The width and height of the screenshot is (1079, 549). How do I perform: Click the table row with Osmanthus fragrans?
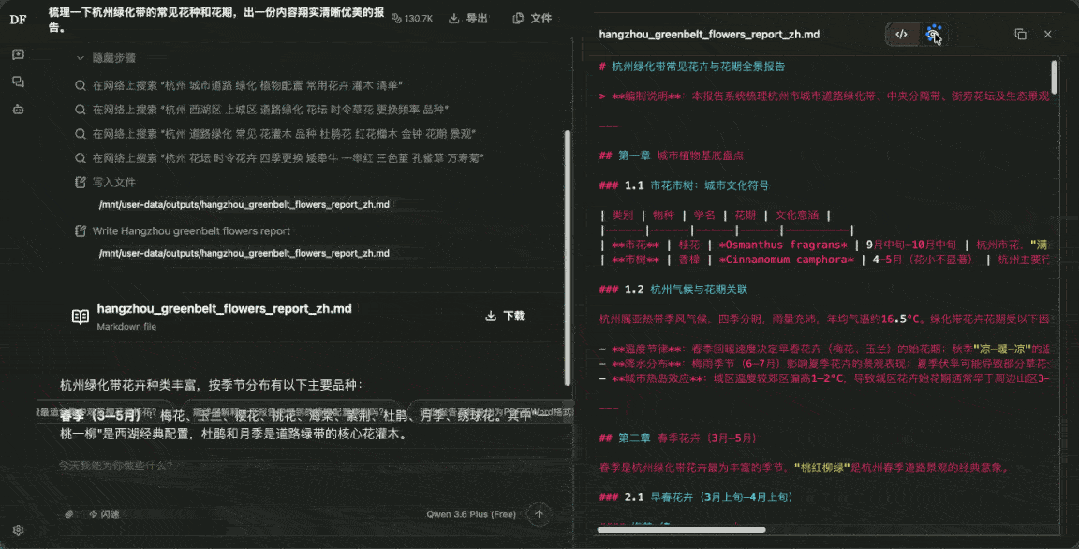[824, 245]
